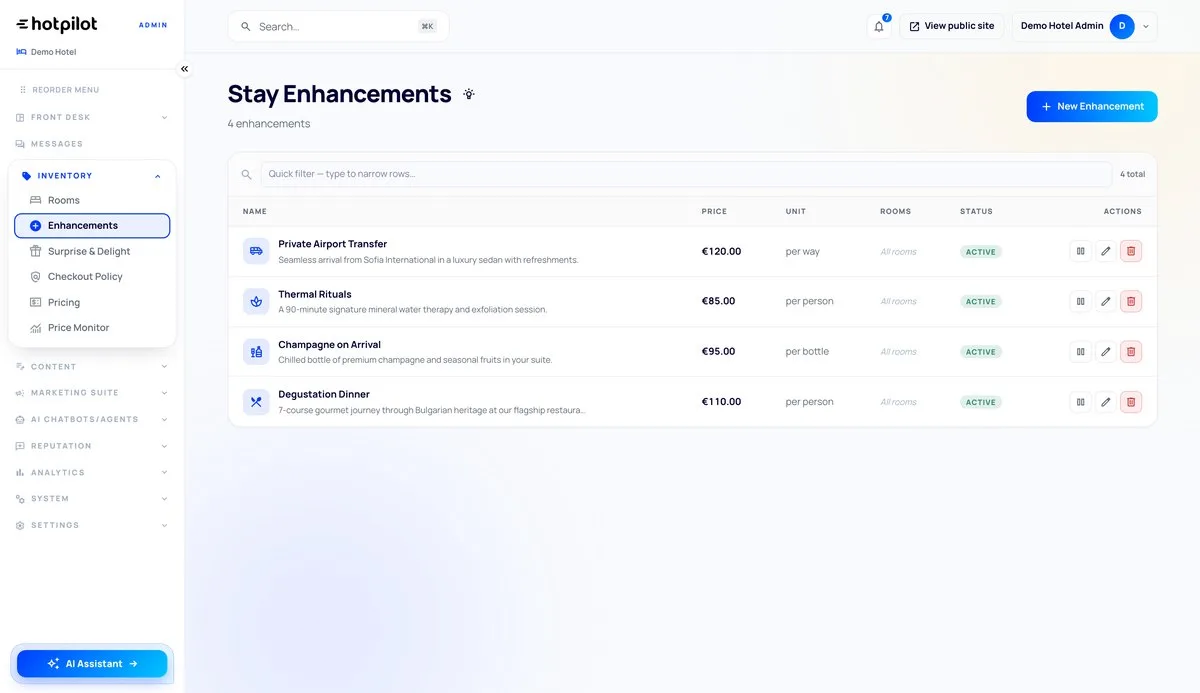Click the user avatar D

(1122, 26)
